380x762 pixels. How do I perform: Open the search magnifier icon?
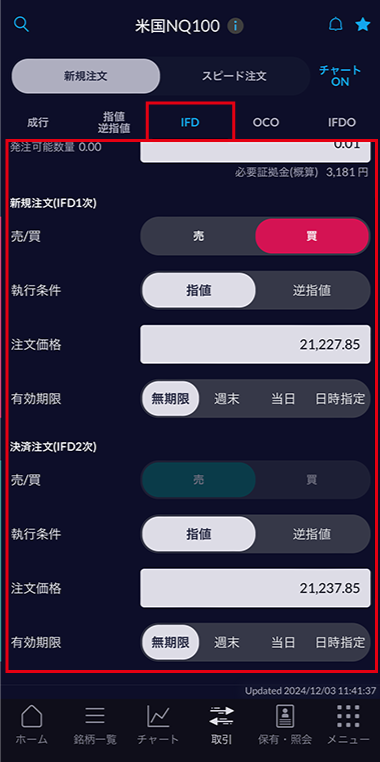(21, 24)
